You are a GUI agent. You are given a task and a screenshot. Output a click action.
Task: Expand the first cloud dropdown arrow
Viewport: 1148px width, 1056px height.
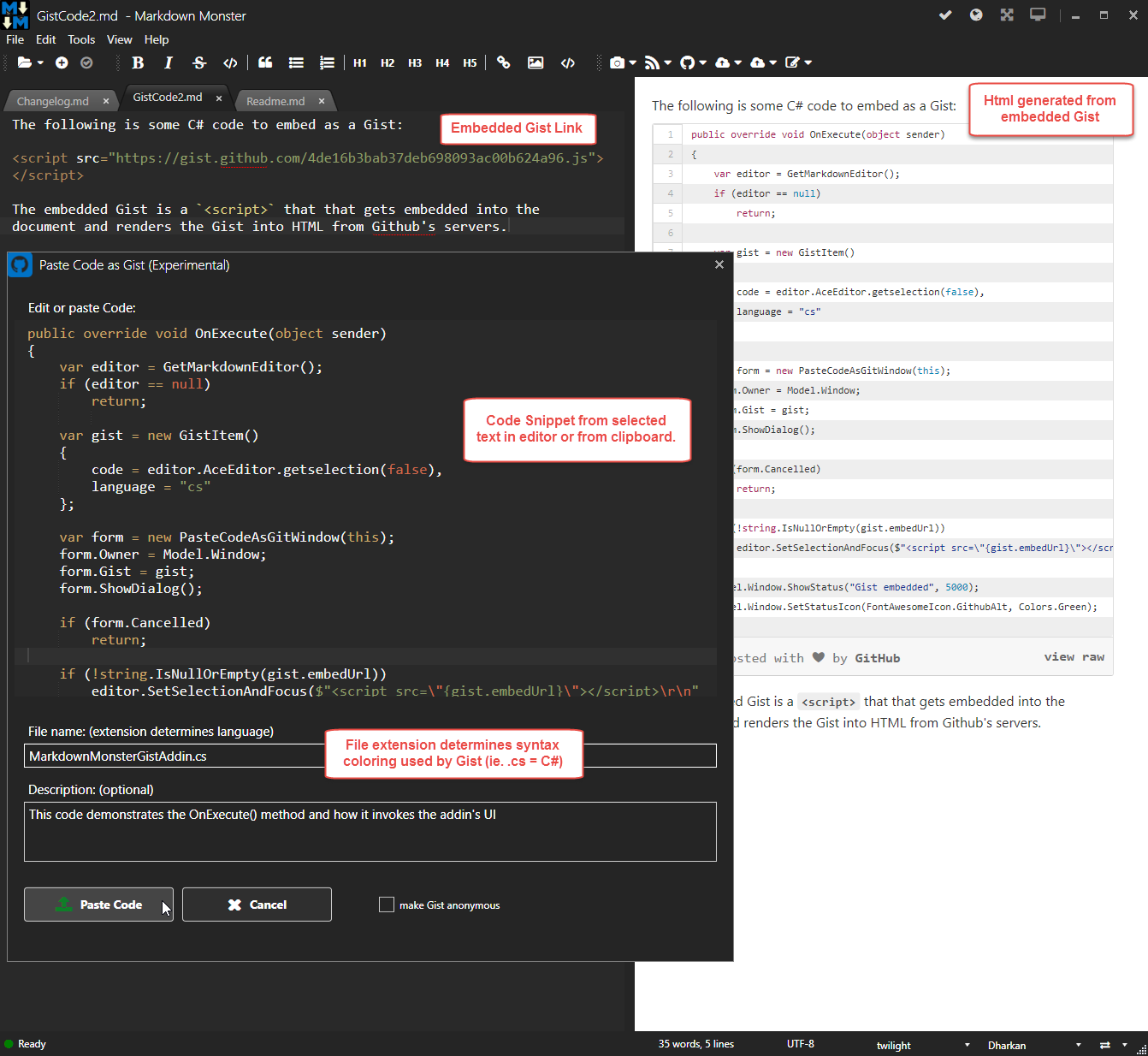click(x=738, y=62)
